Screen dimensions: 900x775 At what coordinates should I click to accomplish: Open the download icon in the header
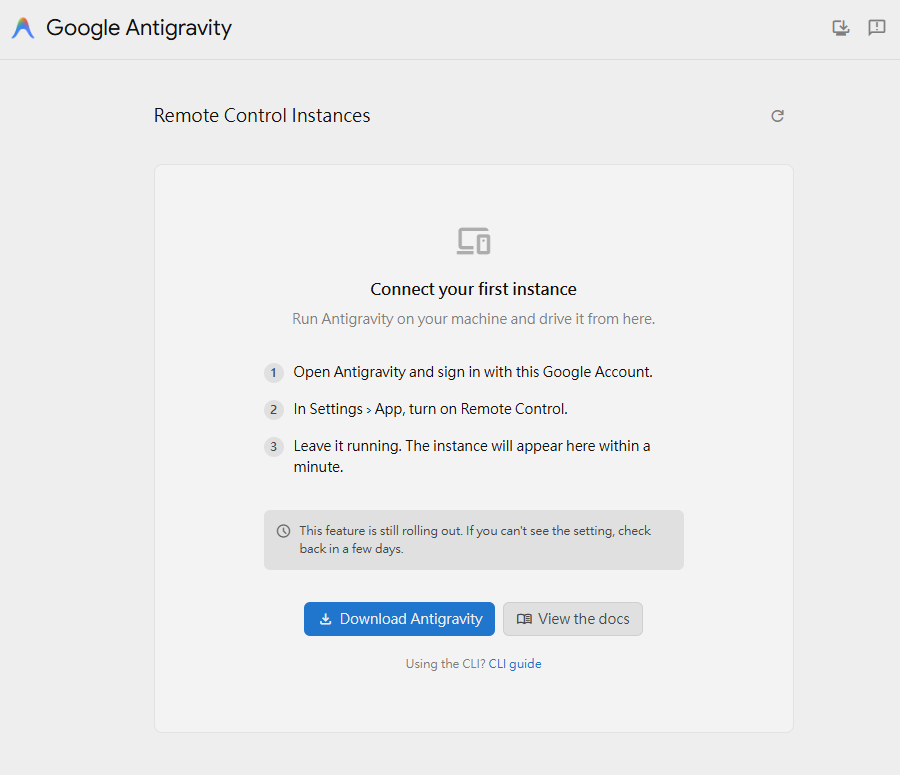coord(841,28)
